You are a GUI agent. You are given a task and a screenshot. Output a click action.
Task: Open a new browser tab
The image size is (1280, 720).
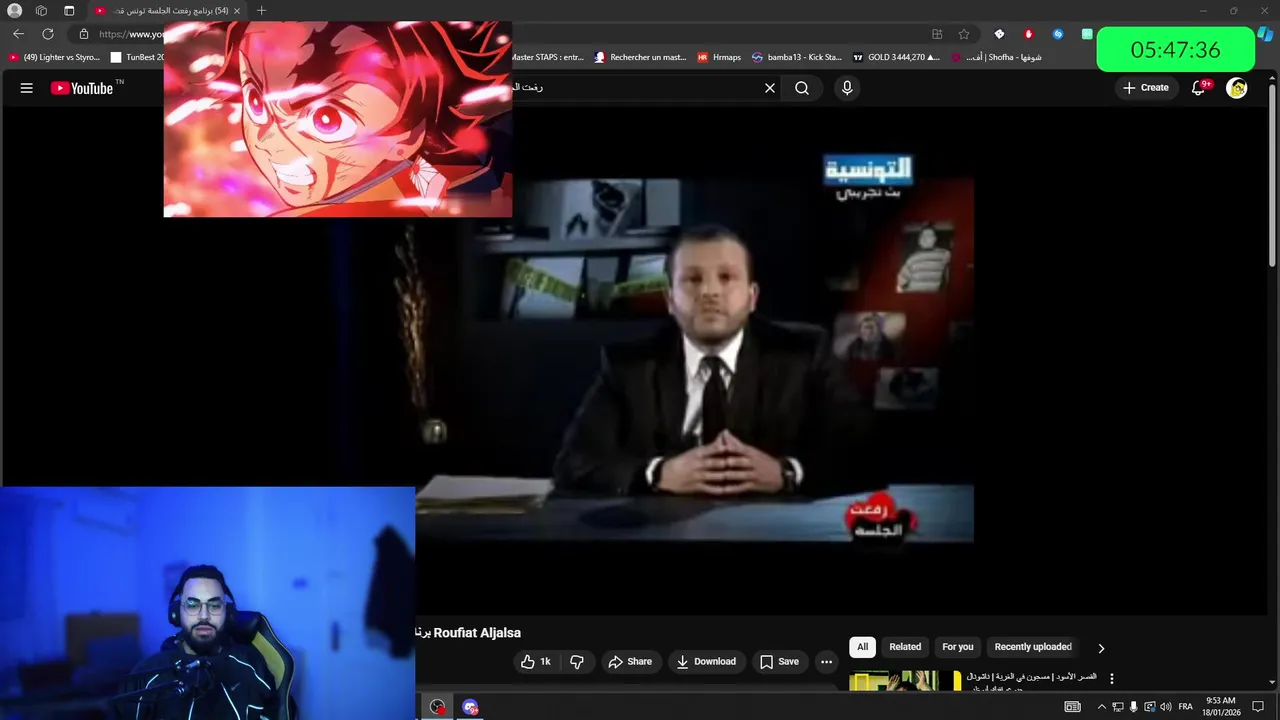(x=261, y=11)
